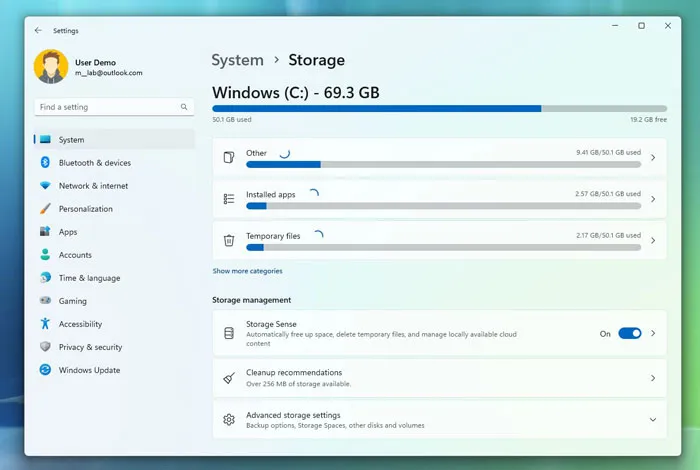Open Installed apps via its chevron
Image resolution: width=700 pixels, height=470 pixels.
(653, 199)
